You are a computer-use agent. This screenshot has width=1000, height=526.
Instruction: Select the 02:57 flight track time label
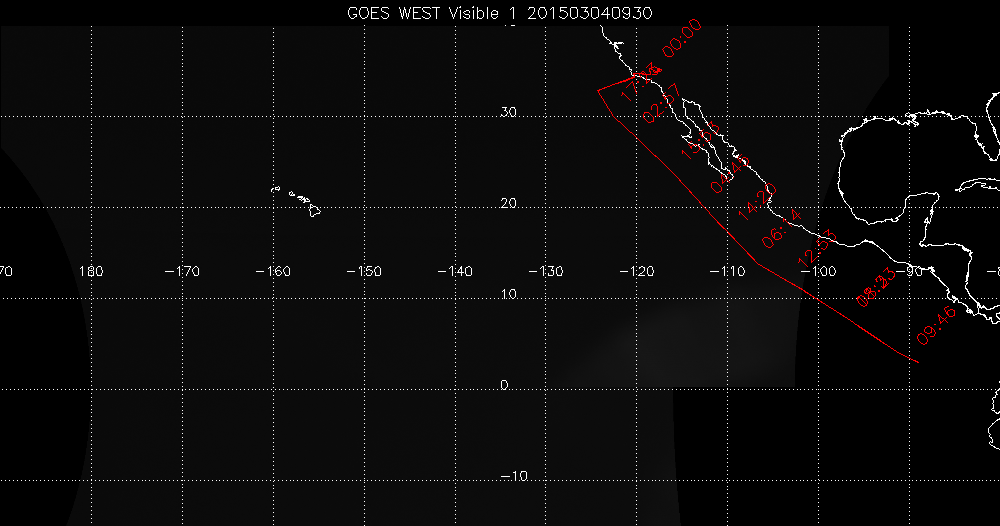point(662,104)
